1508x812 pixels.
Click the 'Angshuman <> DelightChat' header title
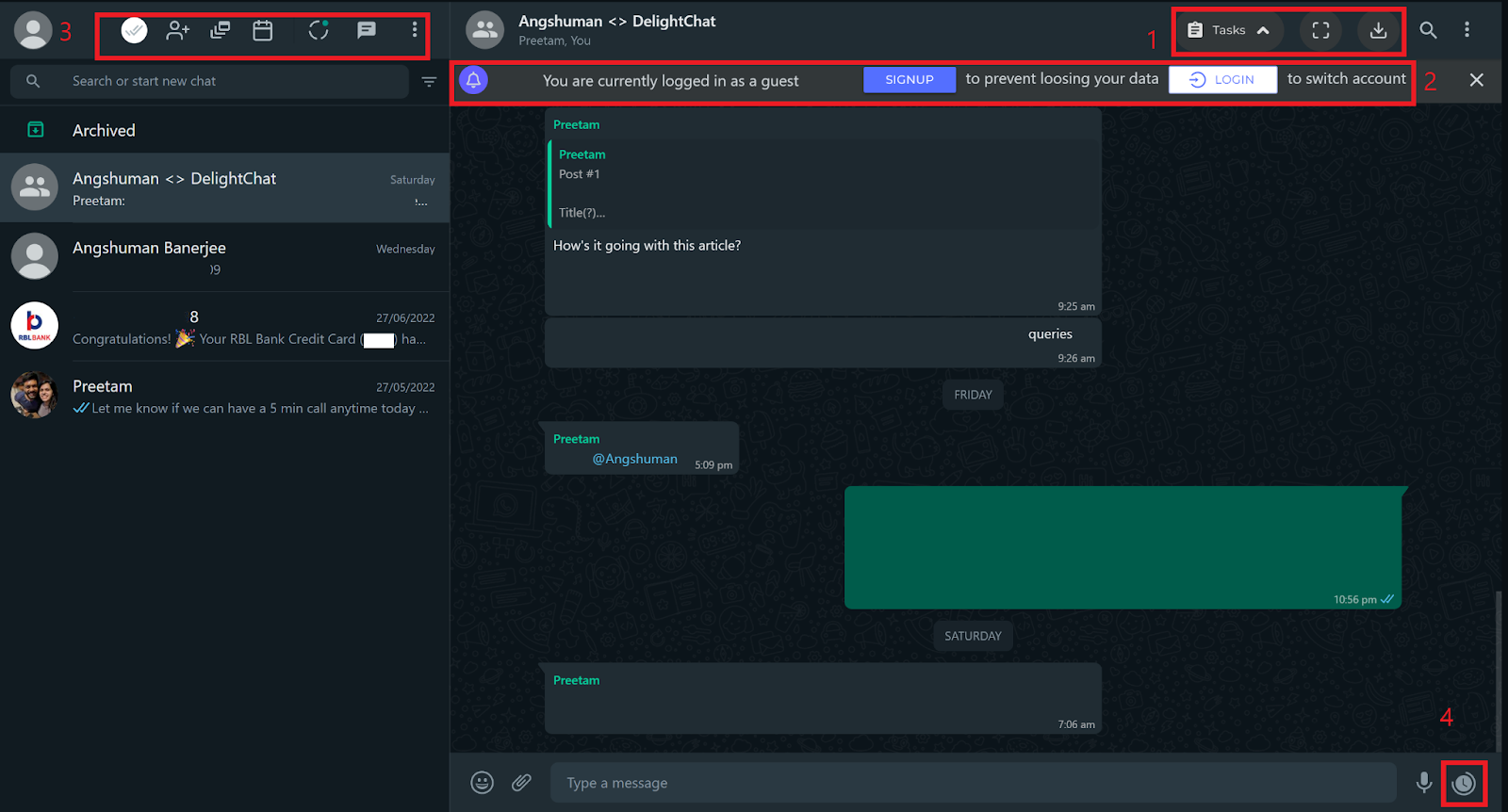616,21
